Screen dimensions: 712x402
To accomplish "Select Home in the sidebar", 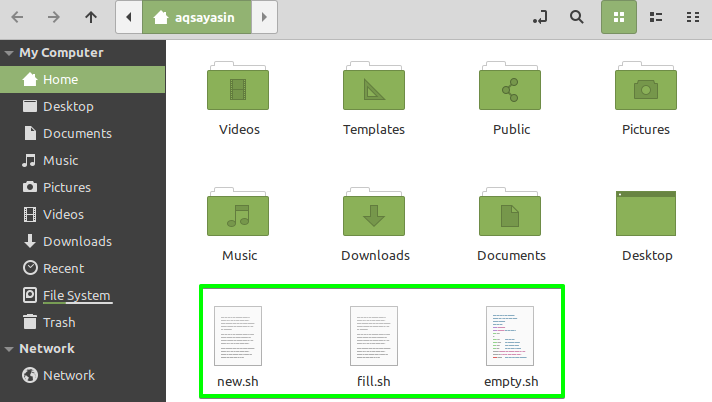I will pyautogui.click(x=83, y=79).
